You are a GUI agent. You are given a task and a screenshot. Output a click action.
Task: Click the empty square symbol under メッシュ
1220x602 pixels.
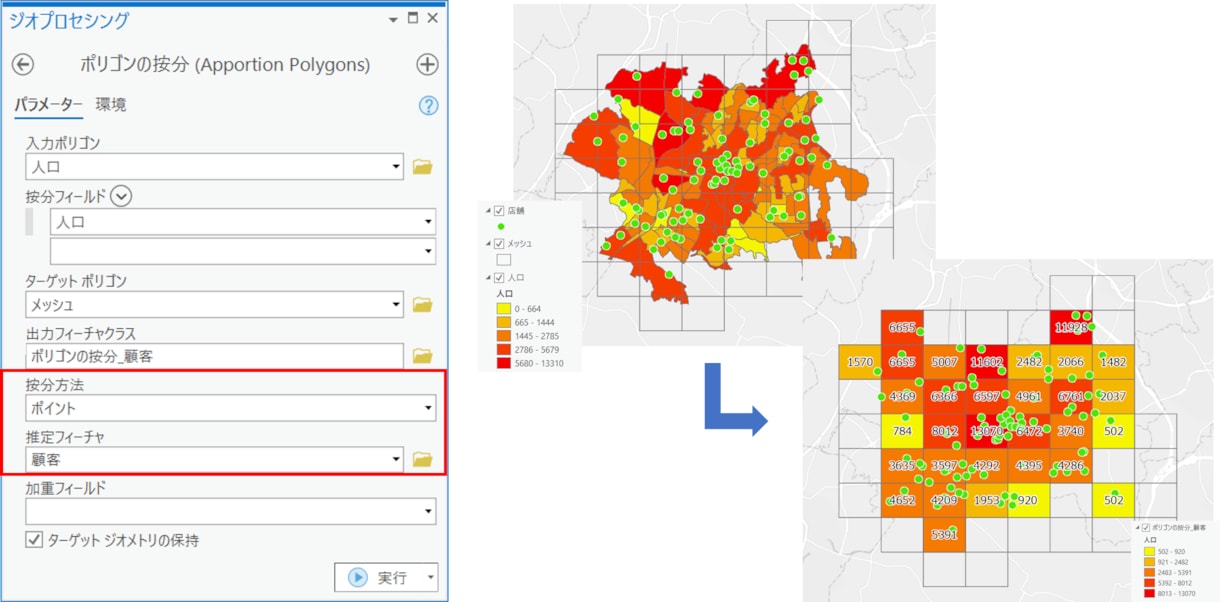click(504, 260)
